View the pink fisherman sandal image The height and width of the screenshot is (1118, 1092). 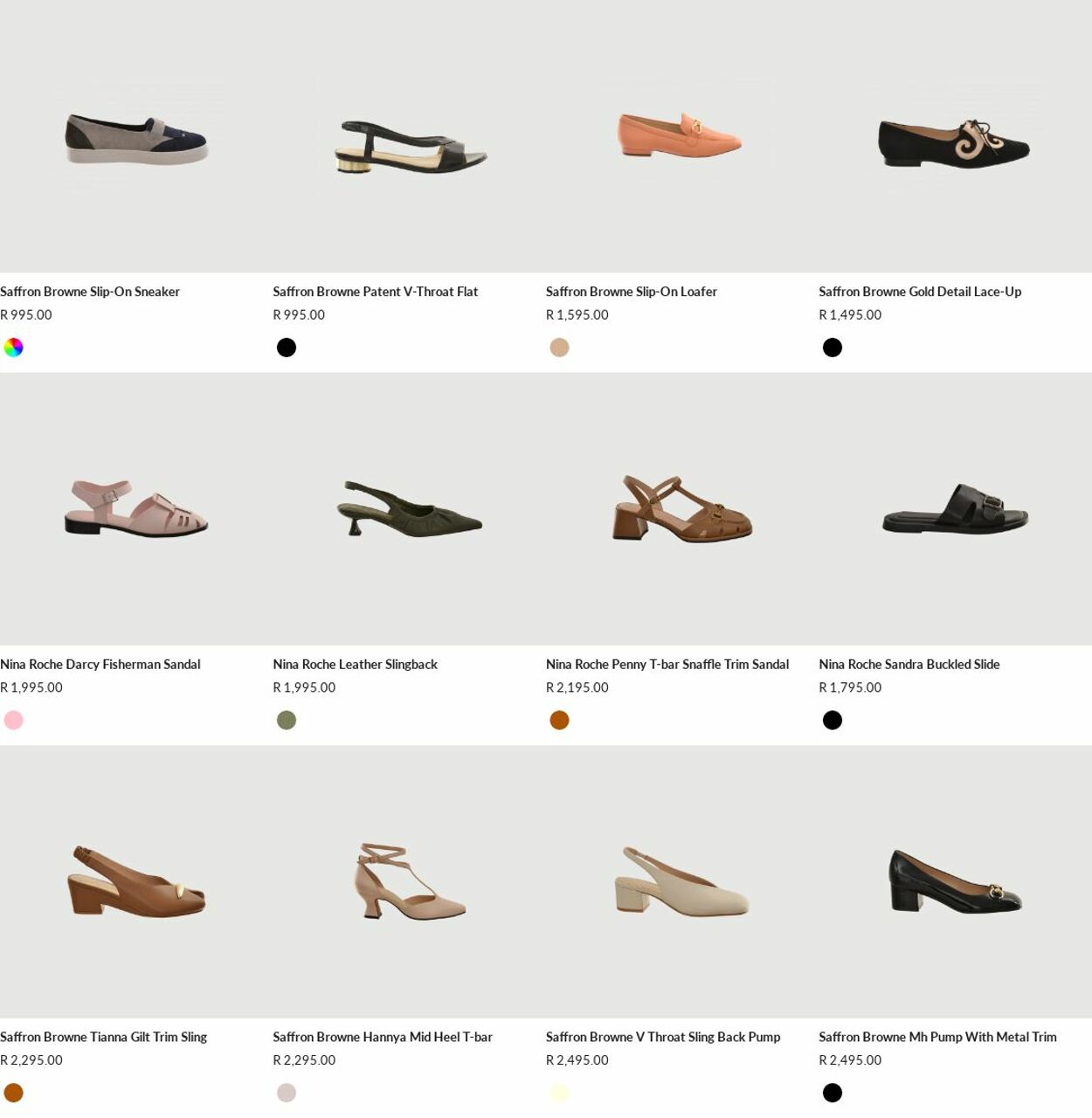click(136, 509)
